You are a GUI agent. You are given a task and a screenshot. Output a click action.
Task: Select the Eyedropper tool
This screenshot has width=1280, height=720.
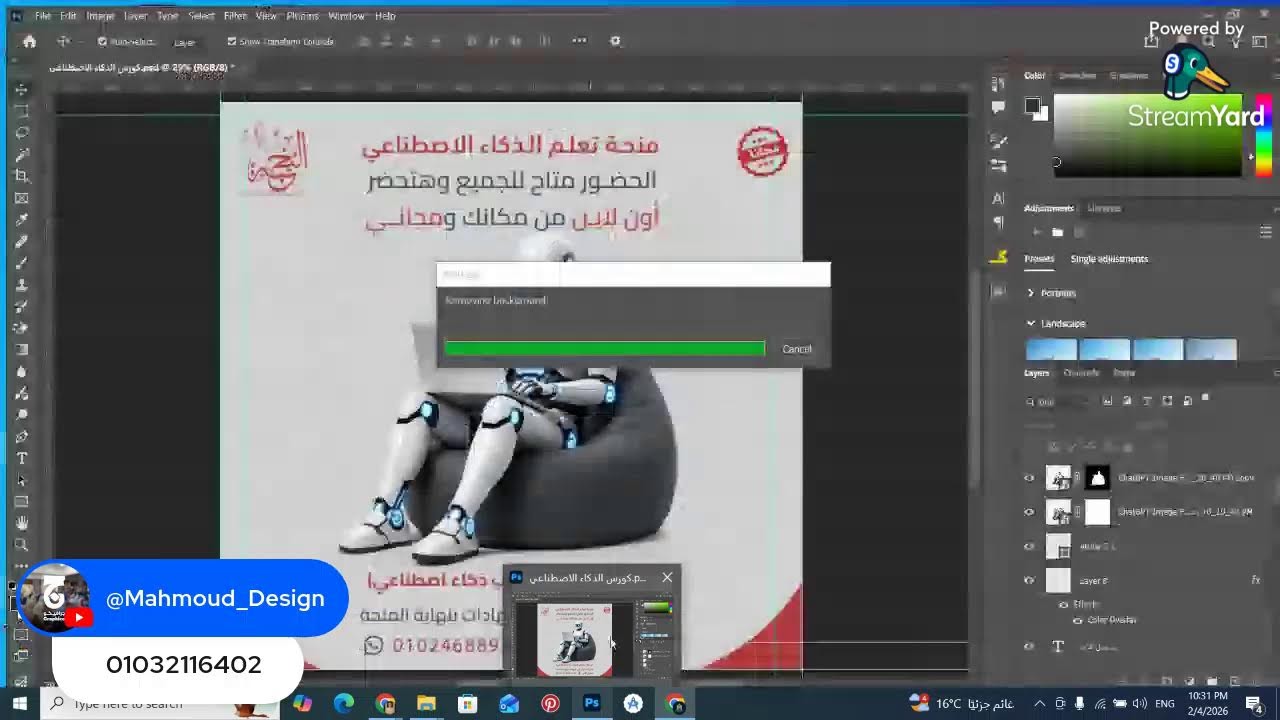point(21,220)
